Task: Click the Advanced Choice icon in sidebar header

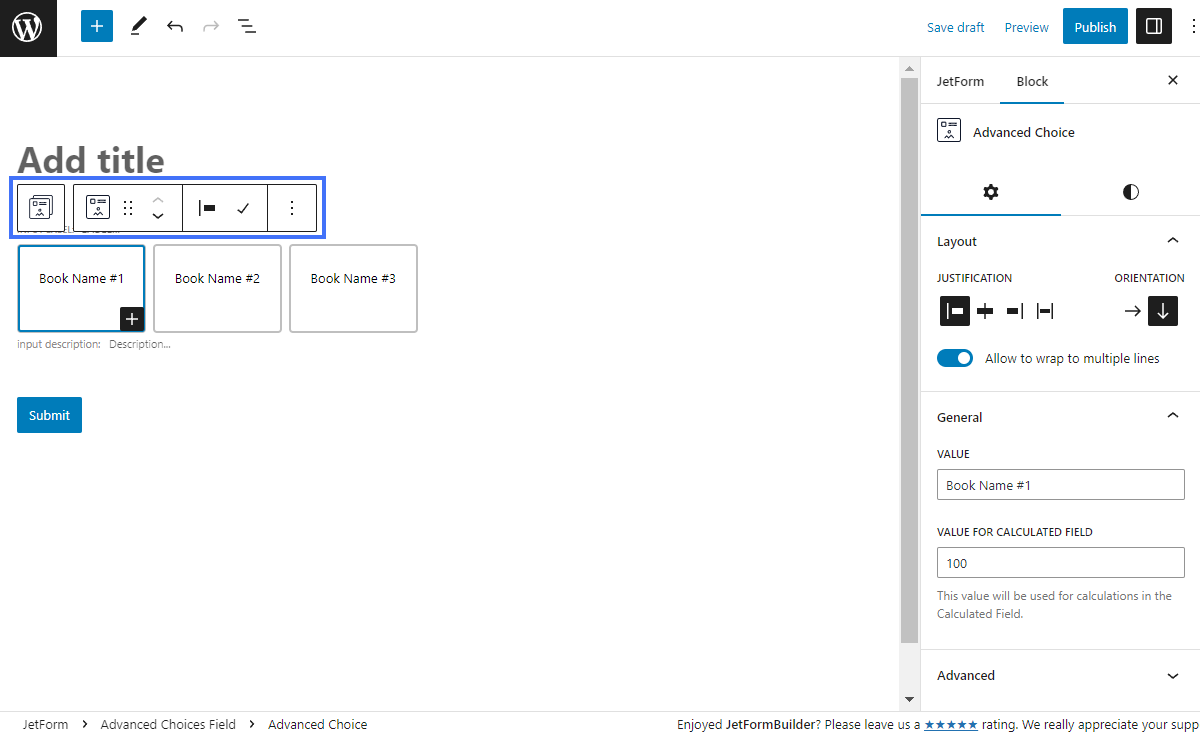Action: (949, 131)
